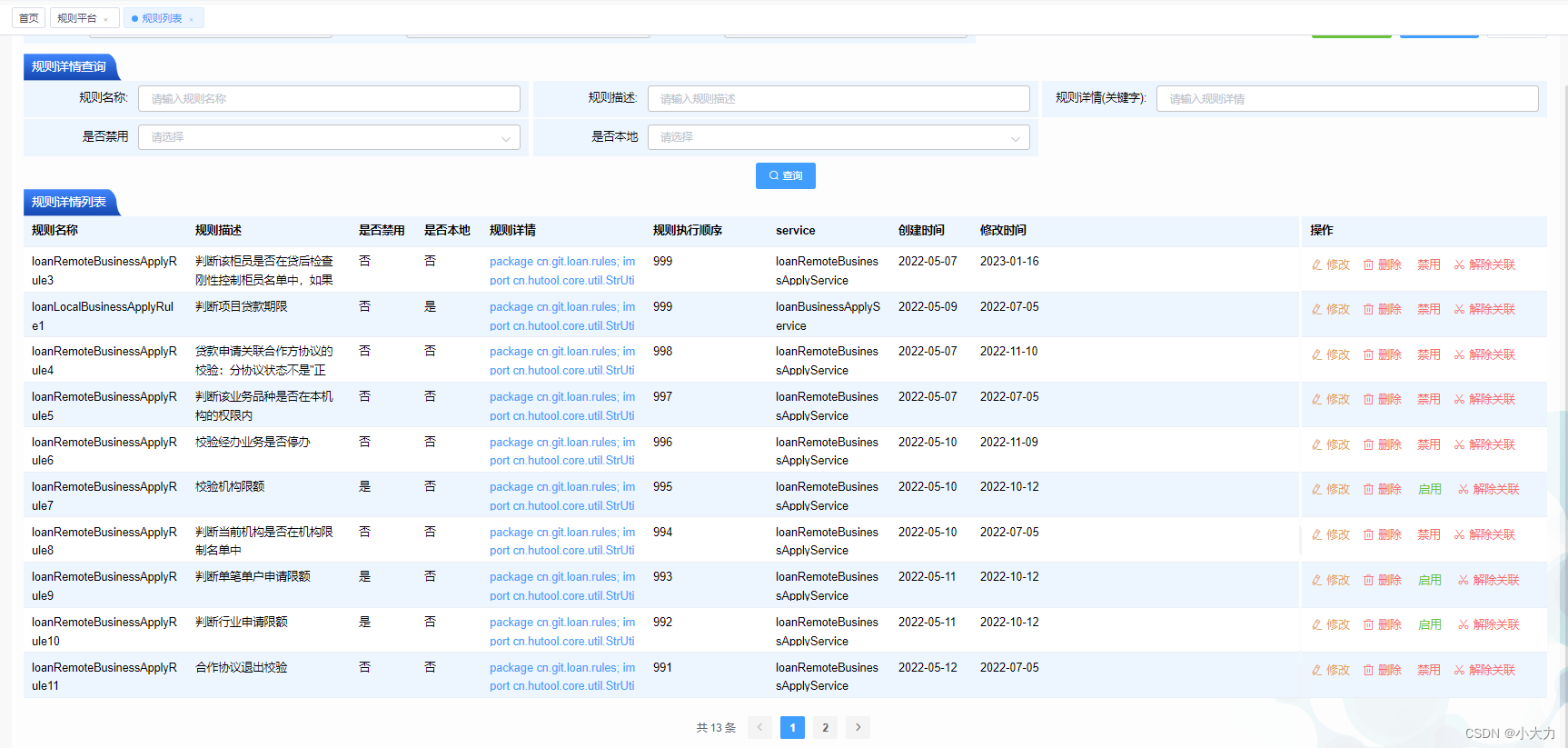Click 解除关联 for rule loanRemoteBusinessApplyRule4
This screenshot has height=748, width=1568.
point(1484,354)
